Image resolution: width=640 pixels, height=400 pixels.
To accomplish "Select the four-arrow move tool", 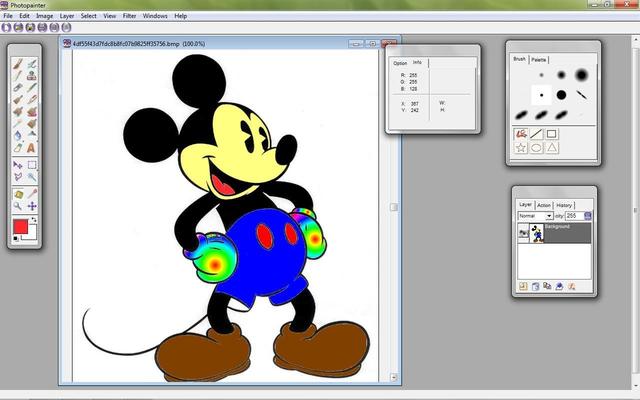I will click(x=32, y=206).
